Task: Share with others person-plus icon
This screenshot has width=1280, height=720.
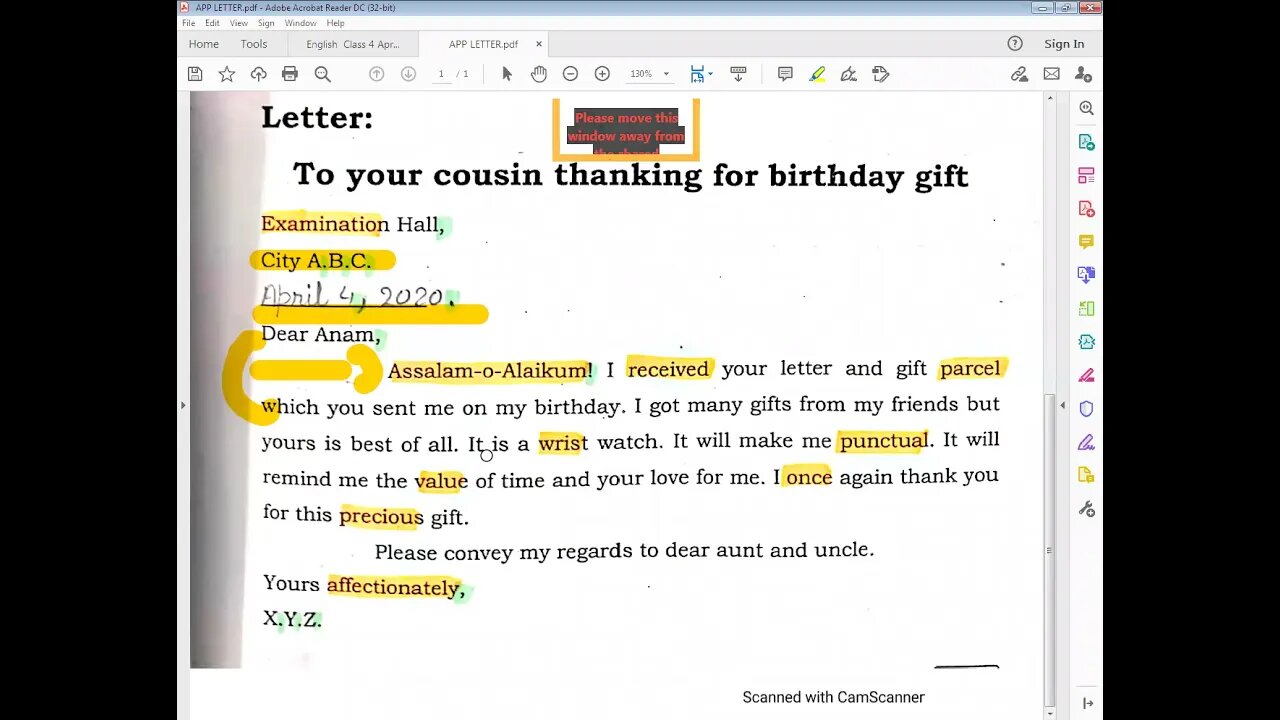Action: (x=1083, y=74)
